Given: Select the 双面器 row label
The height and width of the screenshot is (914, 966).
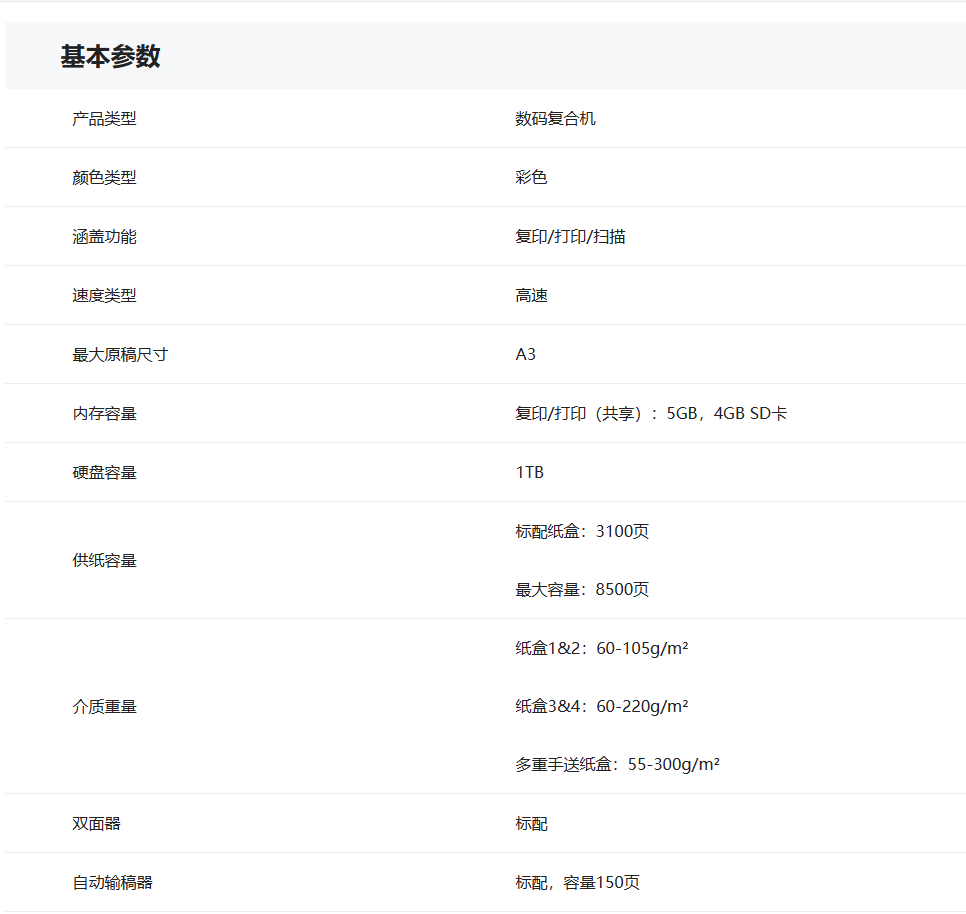Looking at the screenshot, I should (x=96, y=824).
